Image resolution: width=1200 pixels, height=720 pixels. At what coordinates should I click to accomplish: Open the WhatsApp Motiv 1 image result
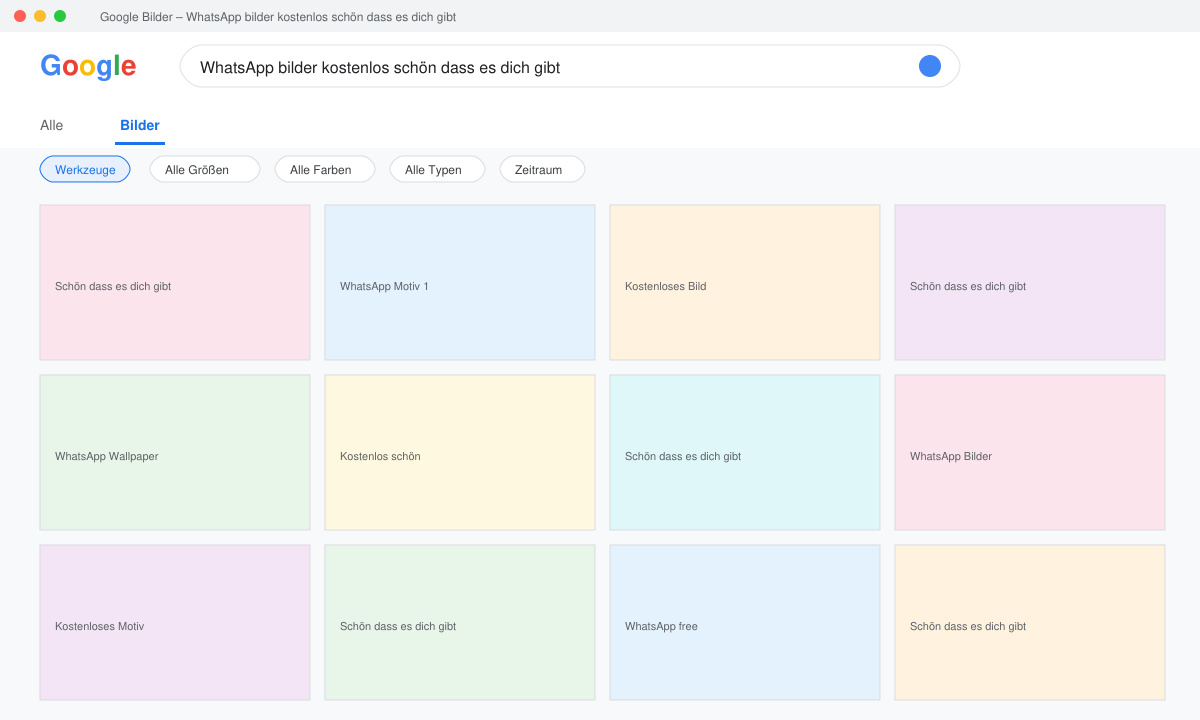point(460,282)
